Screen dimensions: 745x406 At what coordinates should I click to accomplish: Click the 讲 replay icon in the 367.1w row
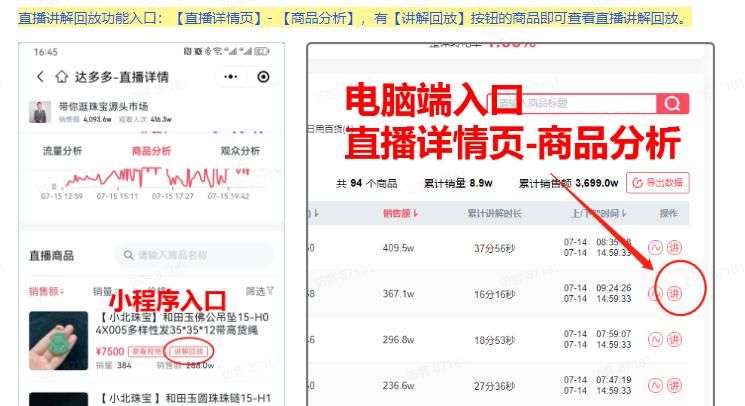[674, 293]
